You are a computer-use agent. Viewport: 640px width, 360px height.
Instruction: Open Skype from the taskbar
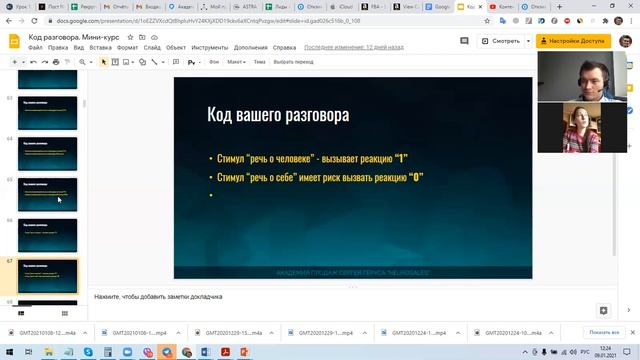tap(88, 352)
